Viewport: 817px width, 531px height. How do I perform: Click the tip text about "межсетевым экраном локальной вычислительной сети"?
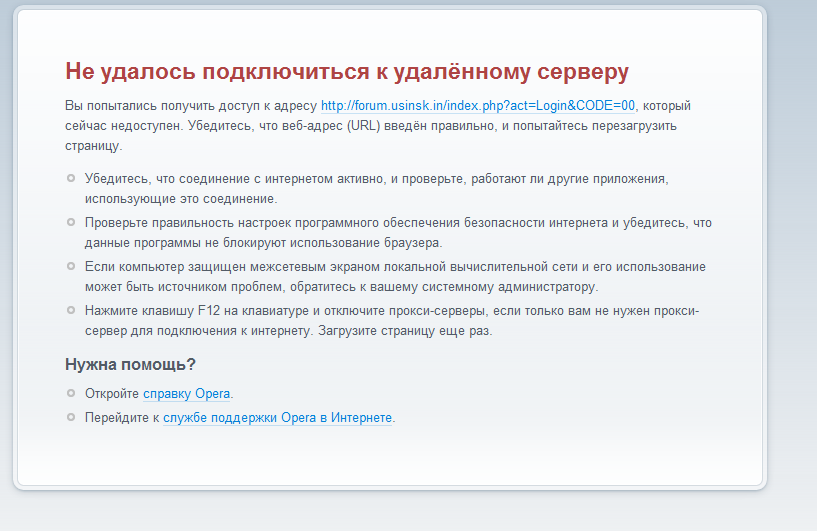tap(400, 267)
